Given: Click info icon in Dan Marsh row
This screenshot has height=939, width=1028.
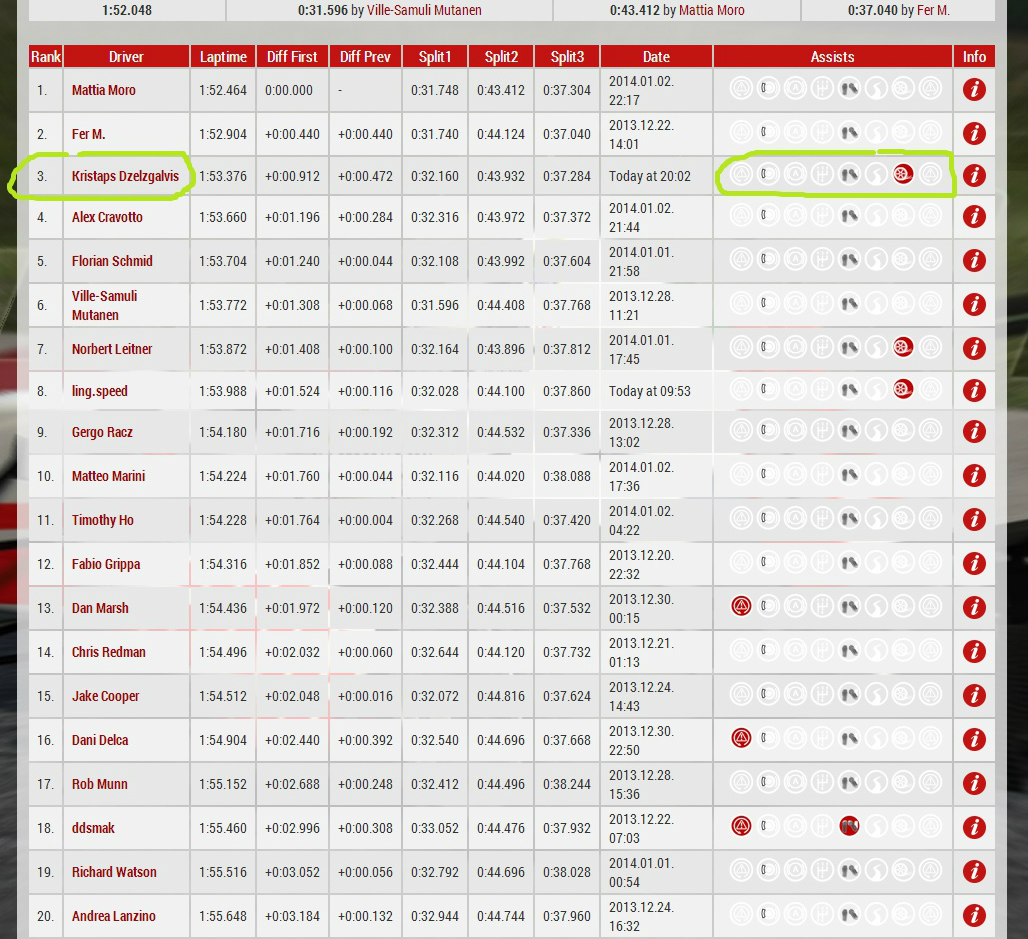Looking at the screenshot, I should point(974,607).
